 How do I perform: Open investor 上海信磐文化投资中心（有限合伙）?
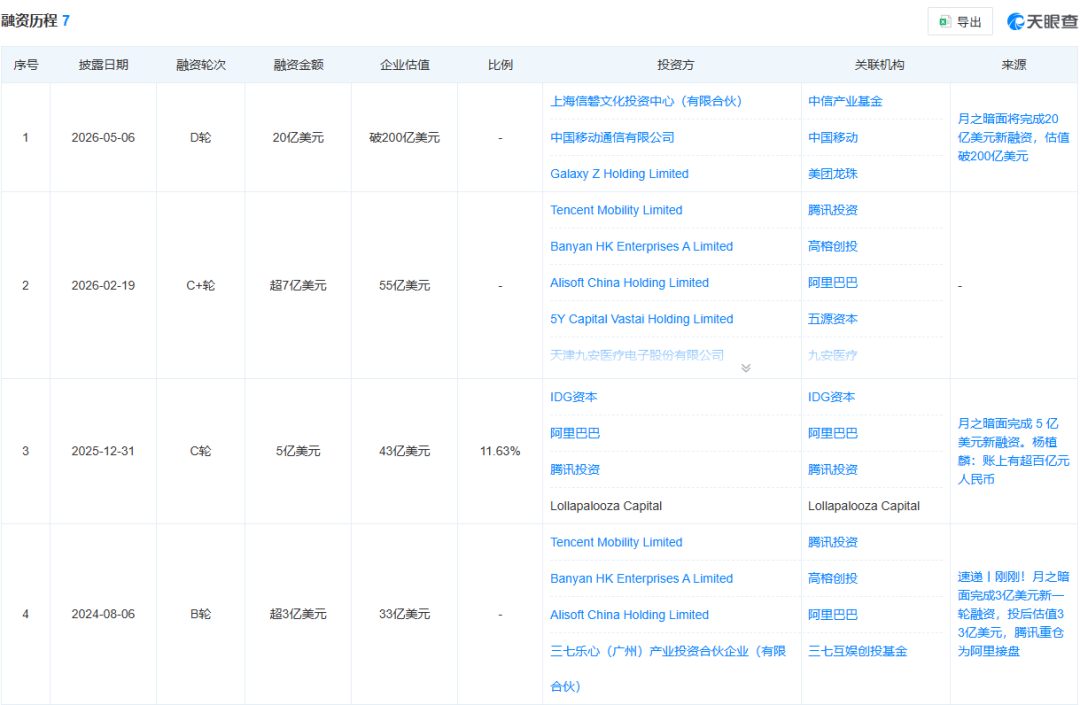645,101
